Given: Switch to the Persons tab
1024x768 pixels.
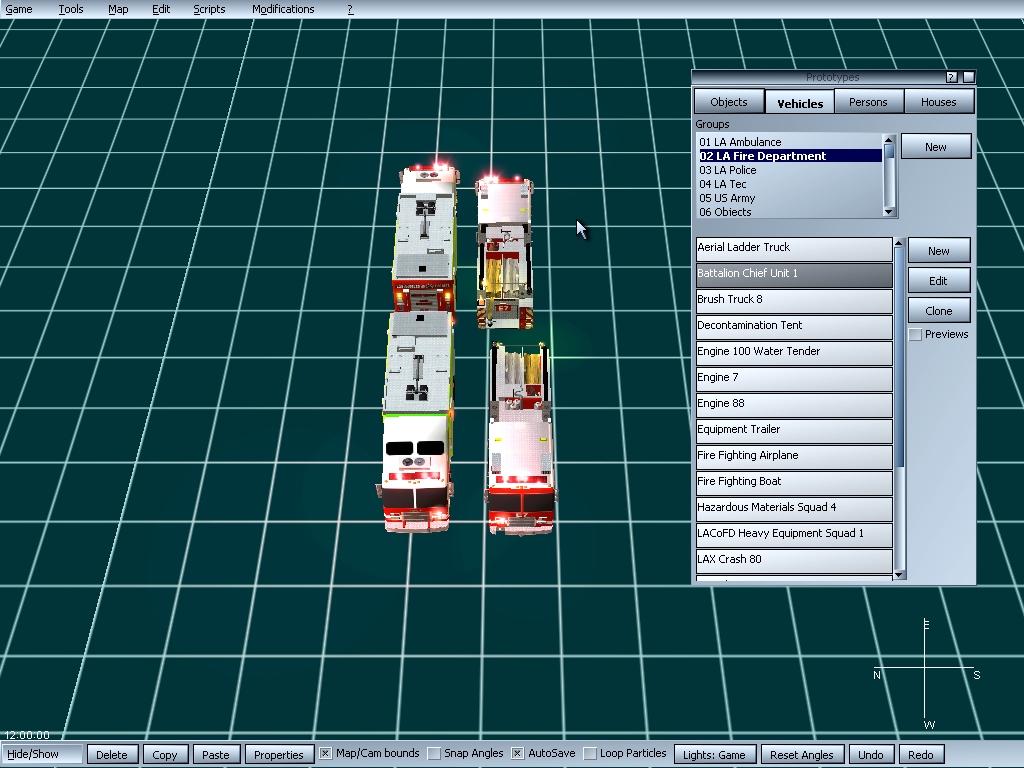Looking at the screenshot, I should point(868,102).
